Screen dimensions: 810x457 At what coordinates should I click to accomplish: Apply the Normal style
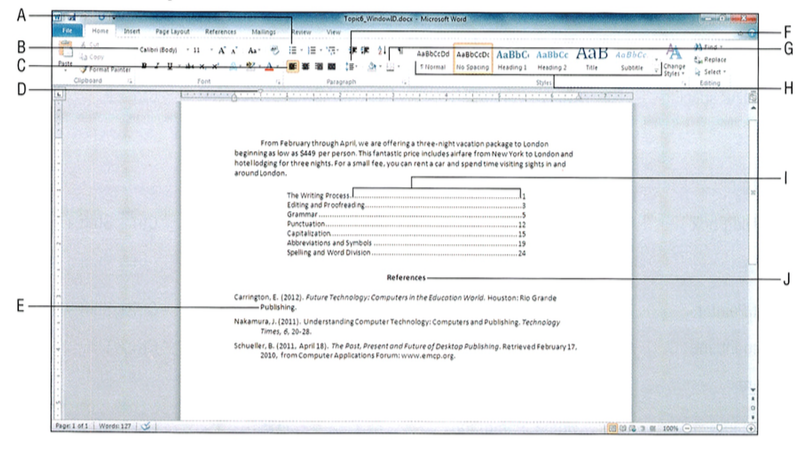click(433, 60)
